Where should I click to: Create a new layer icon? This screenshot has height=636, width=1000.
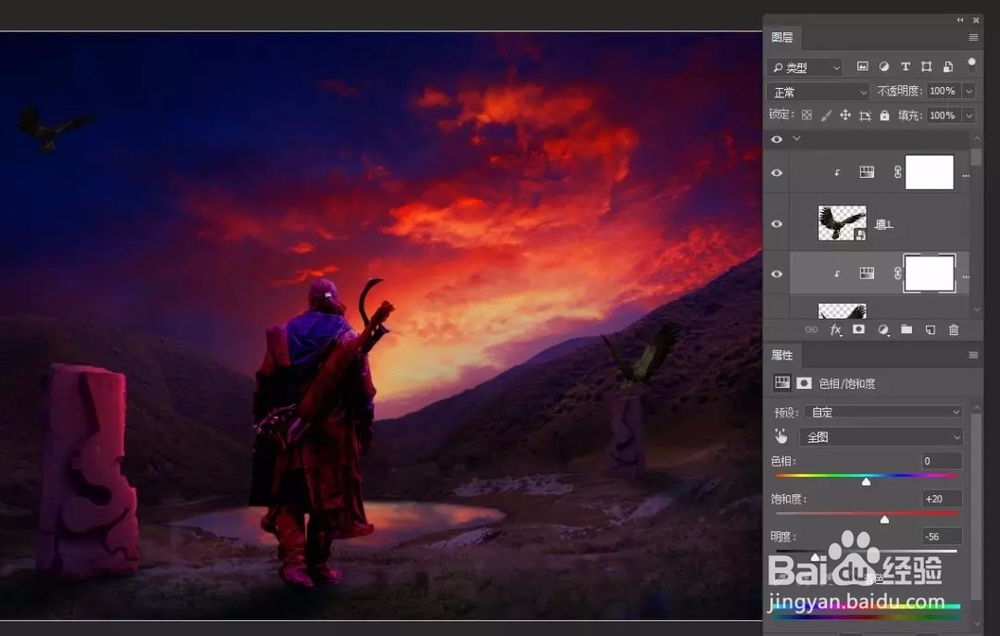(930, 330)
